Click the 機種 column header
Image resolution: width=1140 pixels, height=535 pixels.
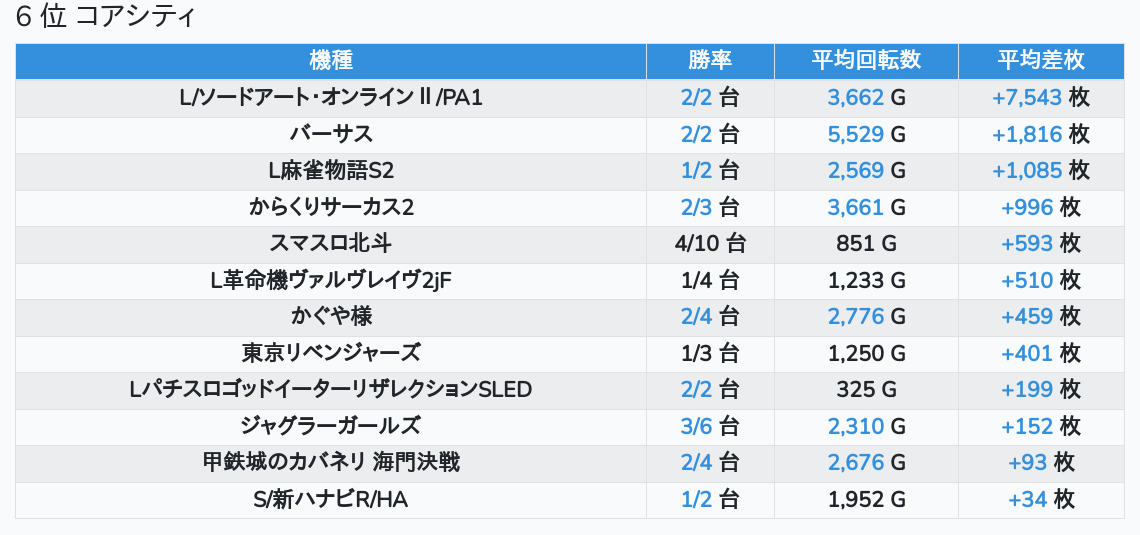pos(331,60)
